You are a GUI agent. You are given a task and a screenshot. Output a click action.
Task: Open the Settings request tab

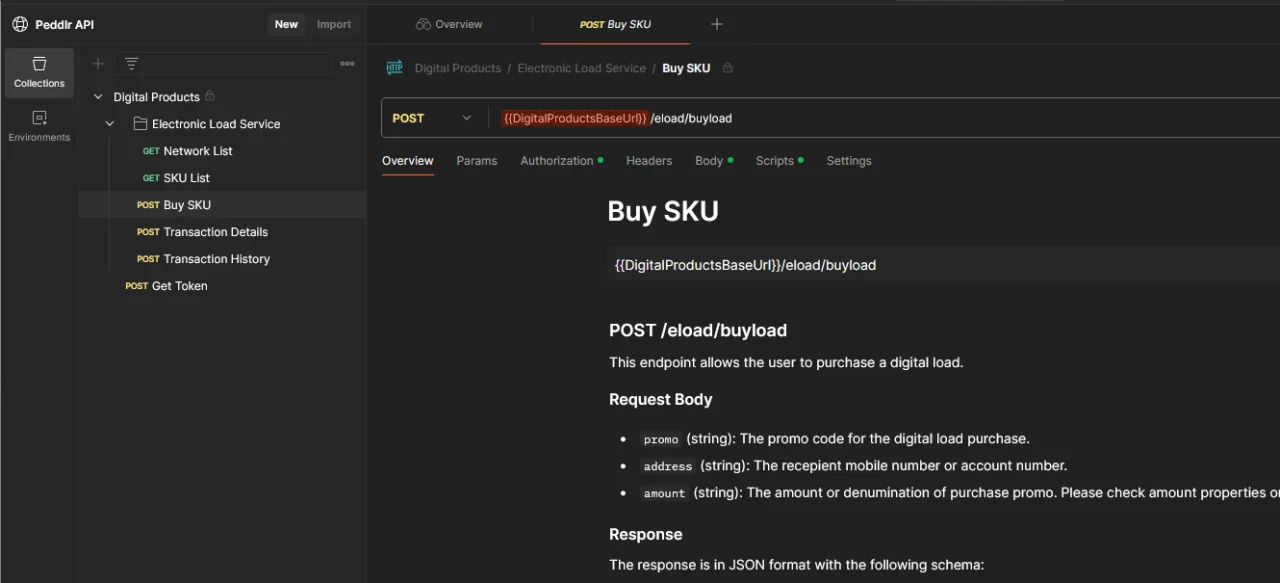pyautogui.click(x=849, y=161)
